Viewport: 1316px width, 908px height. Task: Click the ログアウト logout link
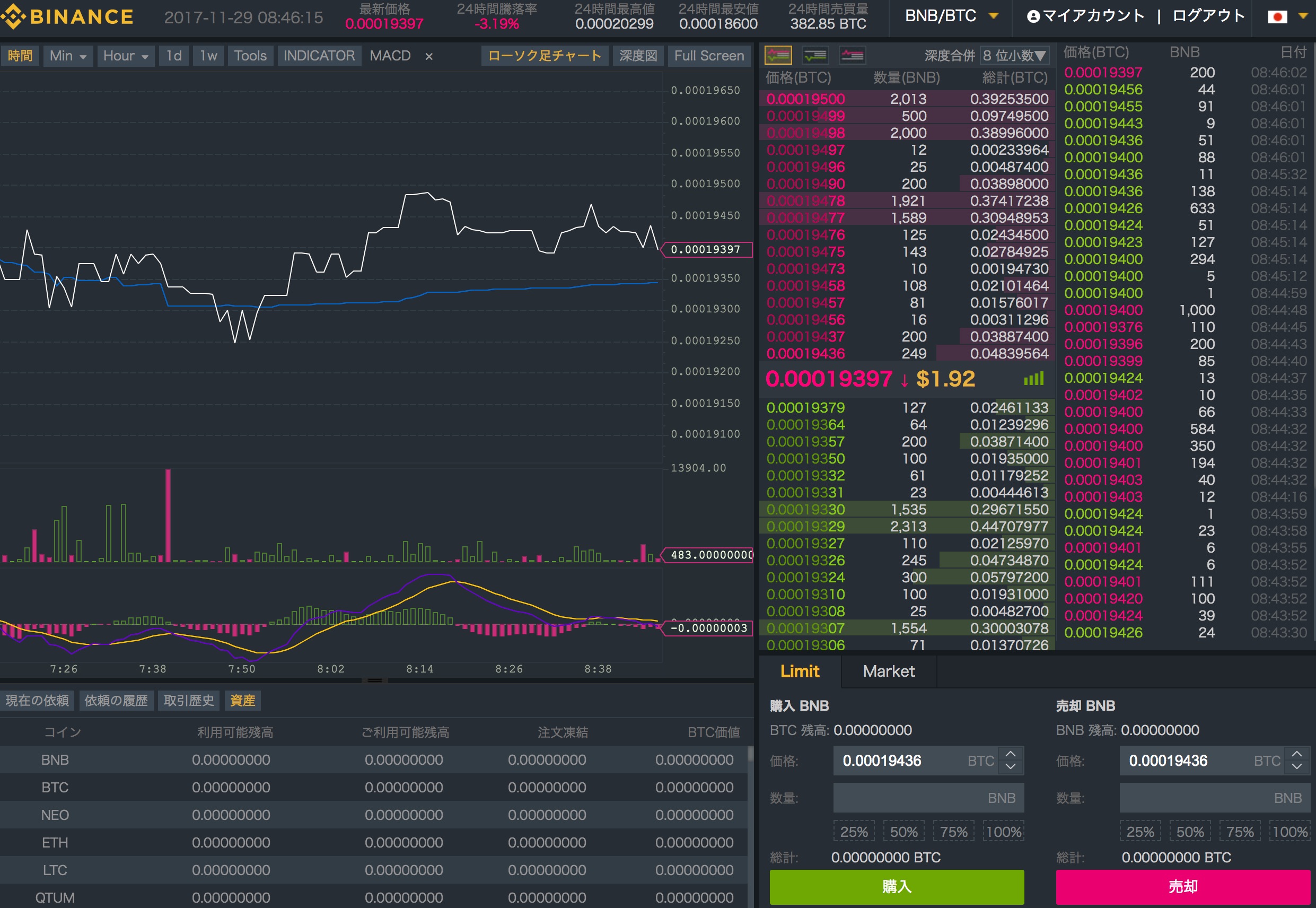[x=1208, y=16]
